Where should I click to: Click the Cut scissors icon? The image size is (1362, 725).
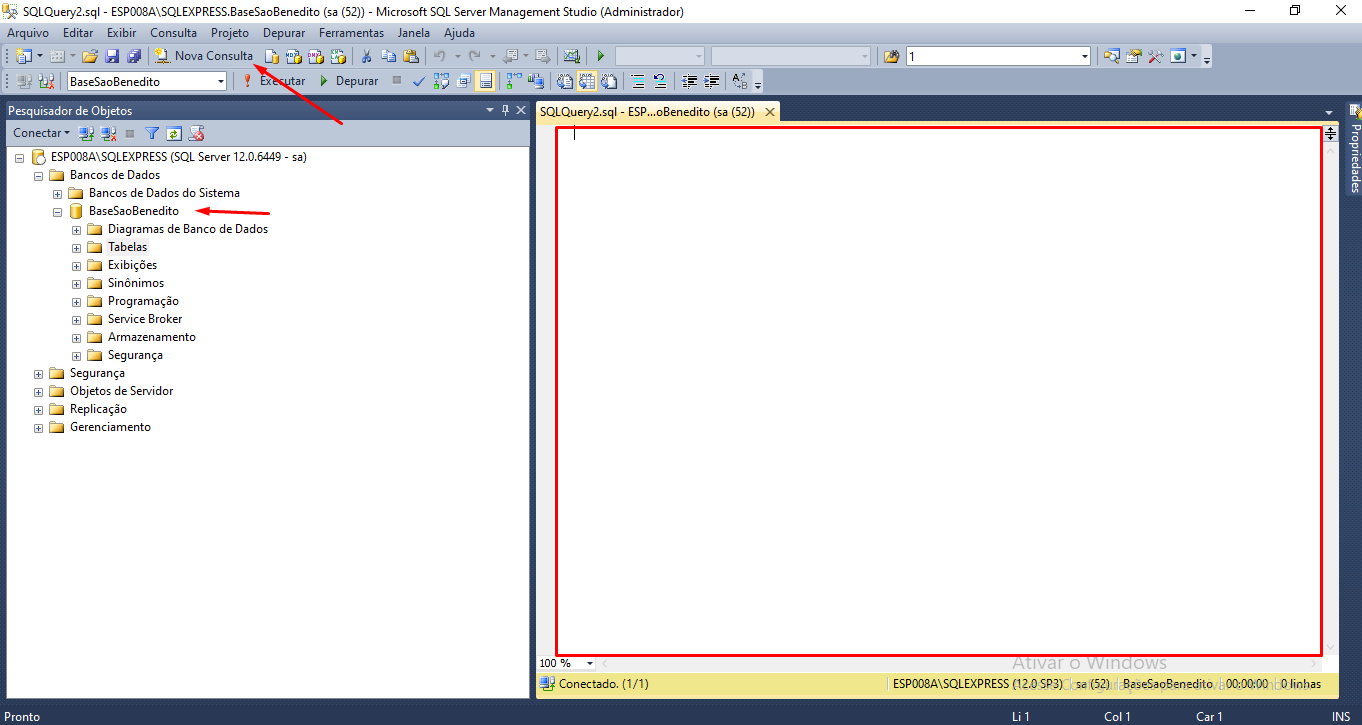point(366,56)
